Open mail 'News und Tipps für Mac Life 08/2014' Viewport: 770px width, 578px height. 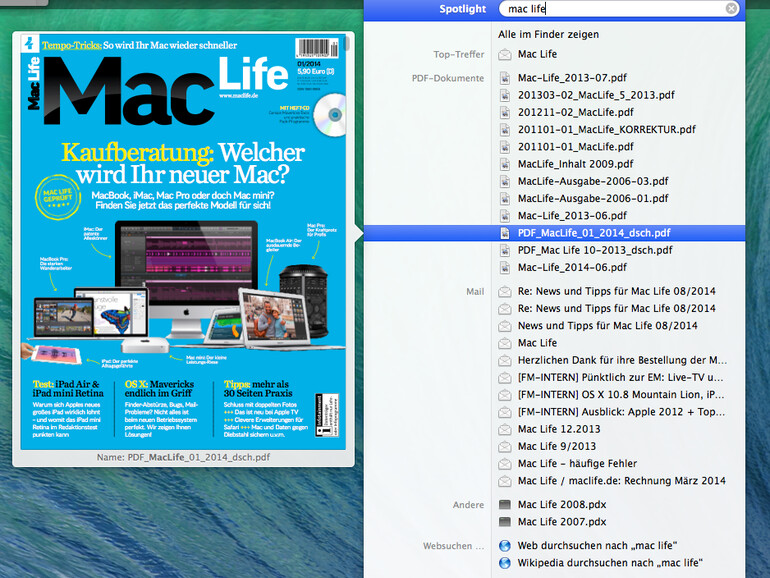(x=607, y=326)
